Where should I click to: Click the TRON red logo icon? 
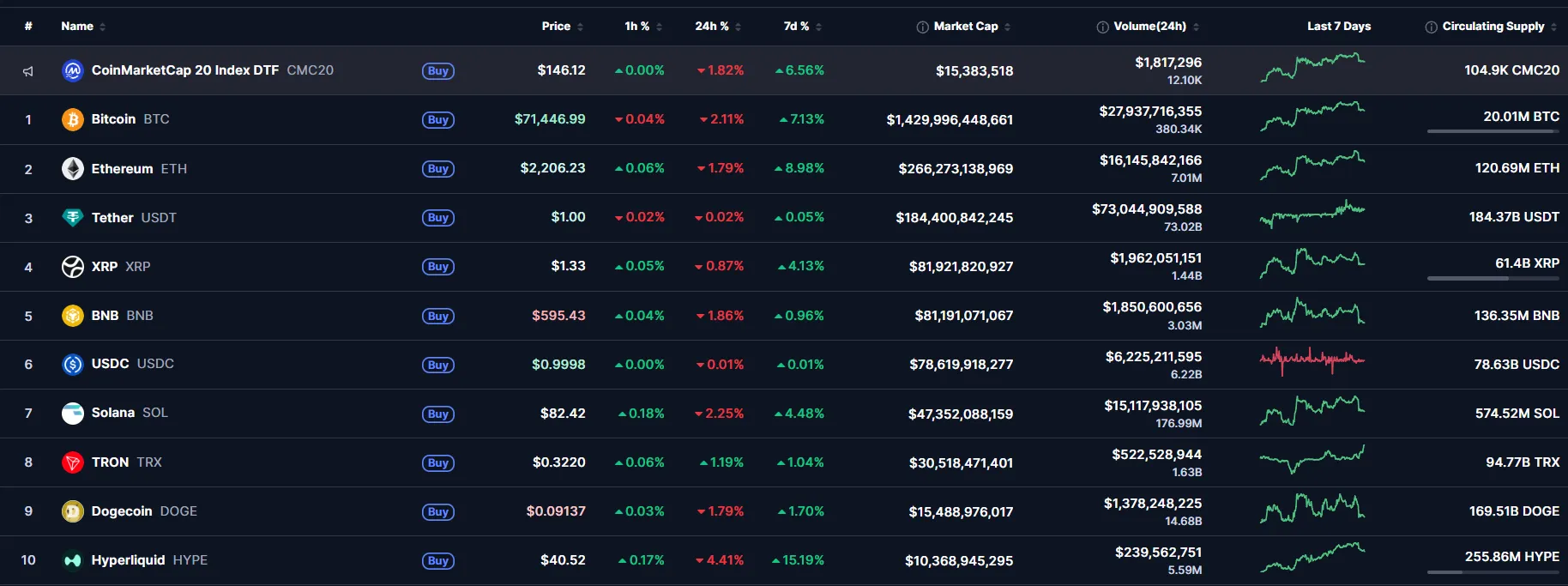click(73, 462)
